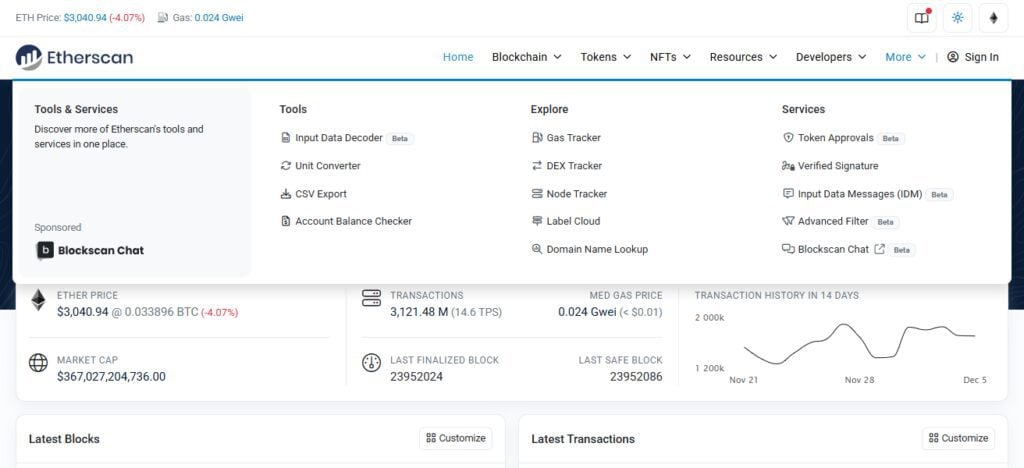The width and height of the screenshot is (1024, 468).
Task: Expand the NFTs dropdown menu
Action: (670, 57)
